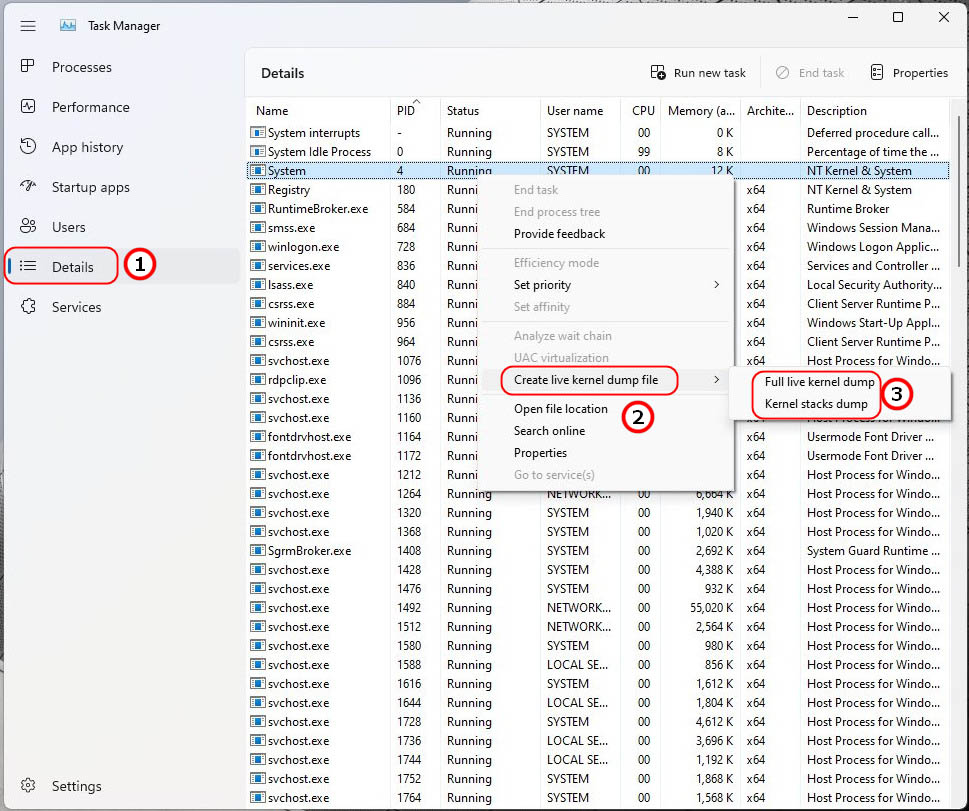Click icon of fontdrvhost.exe with PID 1164
969x811 pixels.
coord(258,437)
